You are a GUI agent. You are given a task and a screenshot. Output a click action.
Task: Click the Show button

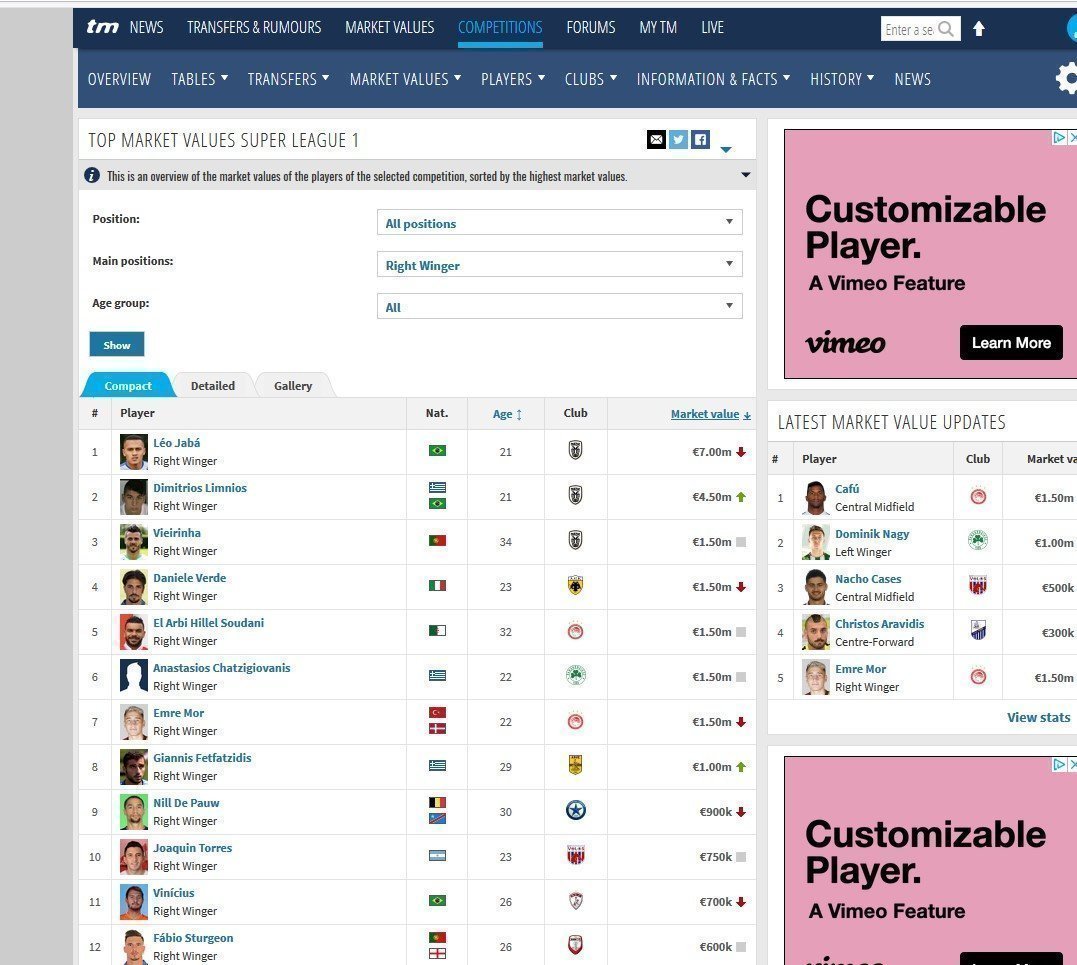[117, 345]
